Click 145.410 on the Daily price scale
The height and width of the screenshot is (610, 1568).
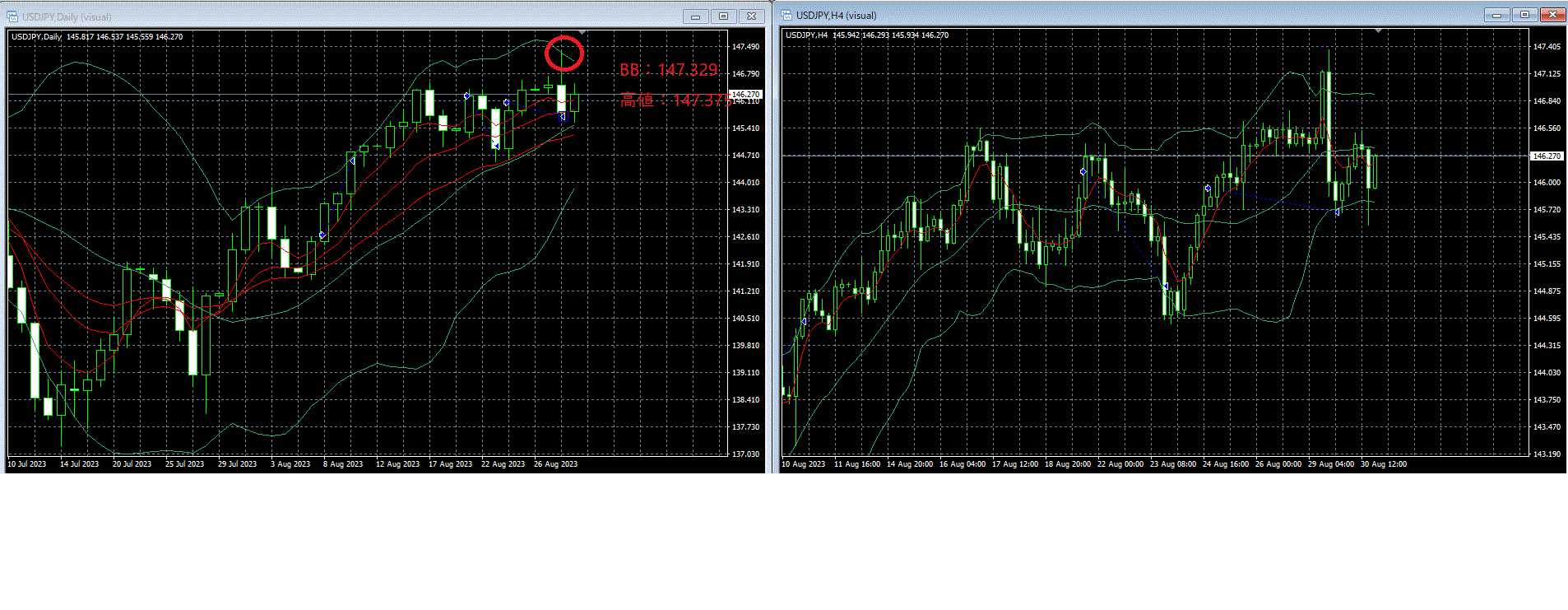click(x=745, y=128)
